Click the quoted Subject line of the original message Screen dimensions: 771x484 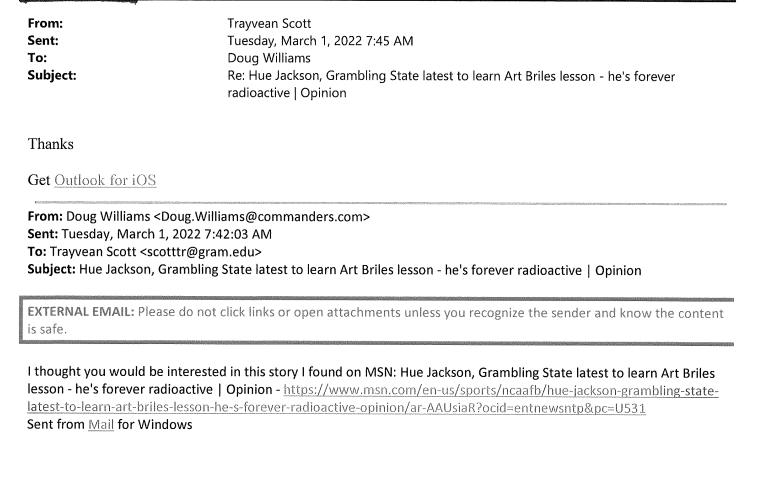pos(334,270)
